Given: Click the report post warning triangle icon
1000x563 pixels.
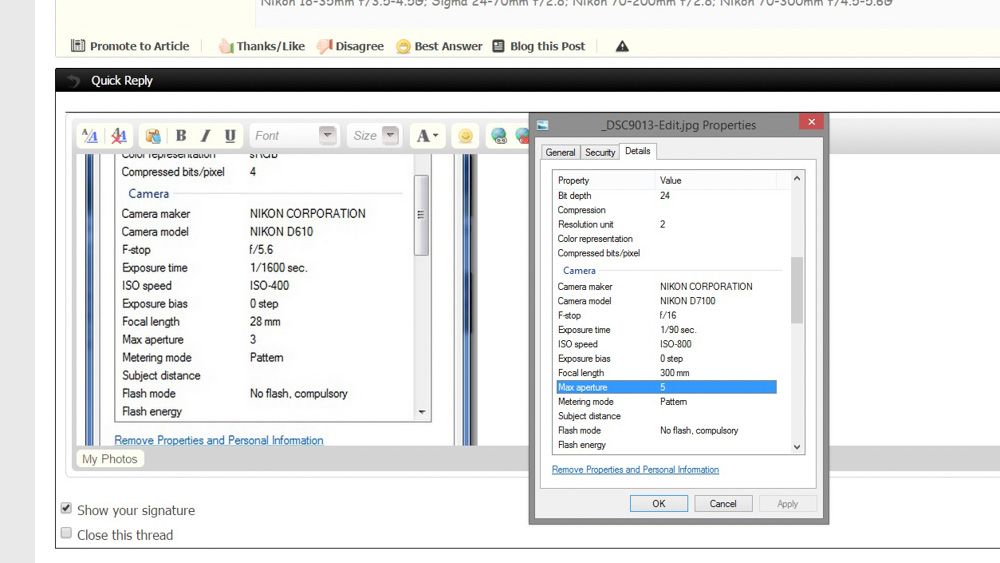Looking at the screenshot, I should tap(622, 46).
